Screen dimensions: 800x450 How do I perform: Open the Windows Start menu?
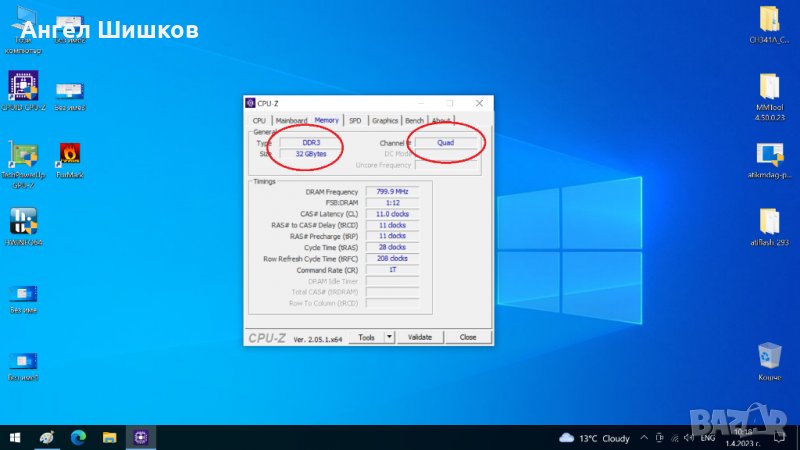coord(15,437)
